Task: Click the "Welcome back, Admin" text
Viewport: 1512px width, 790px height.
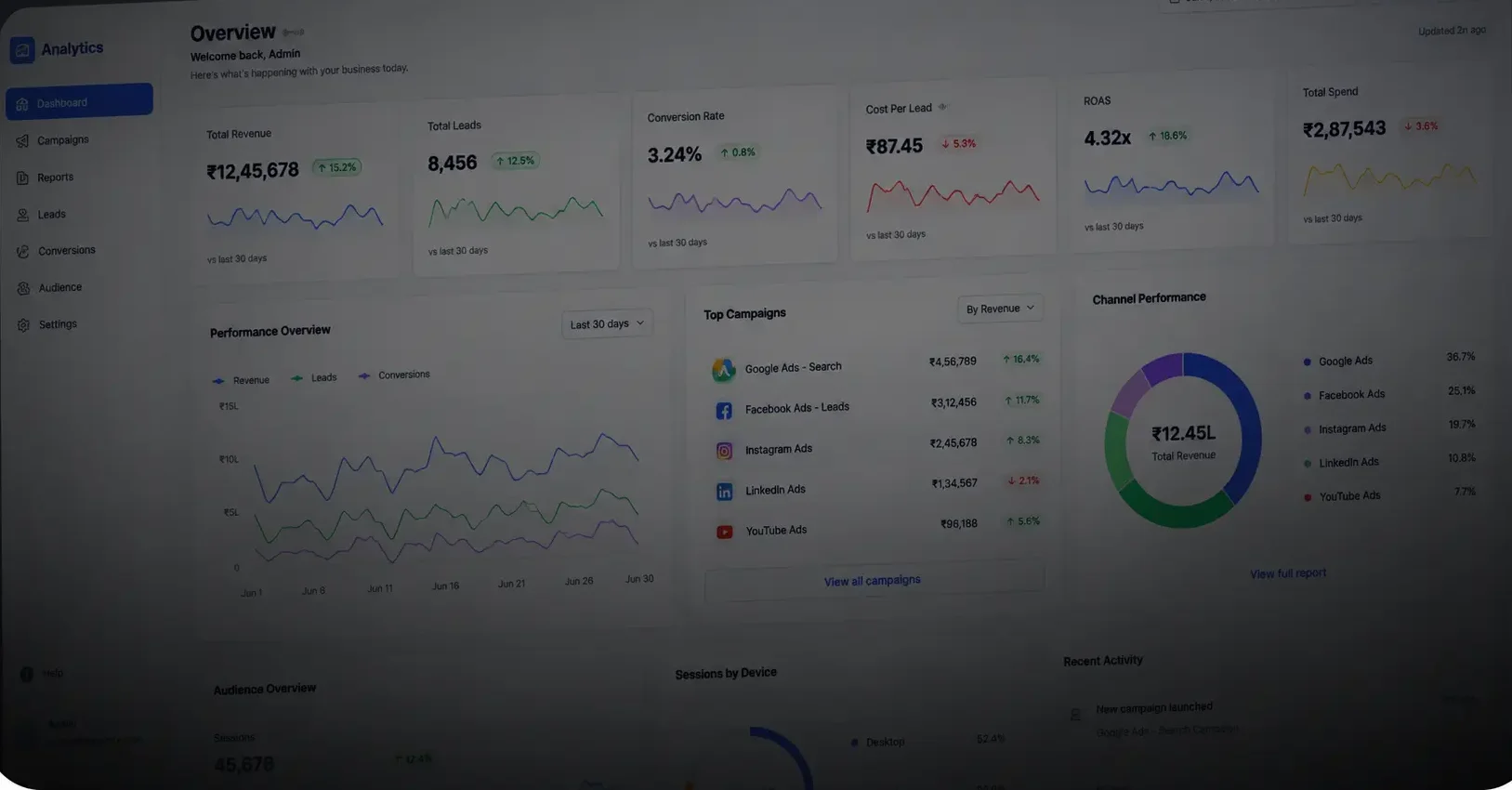Action: click(x=245, y=55)
